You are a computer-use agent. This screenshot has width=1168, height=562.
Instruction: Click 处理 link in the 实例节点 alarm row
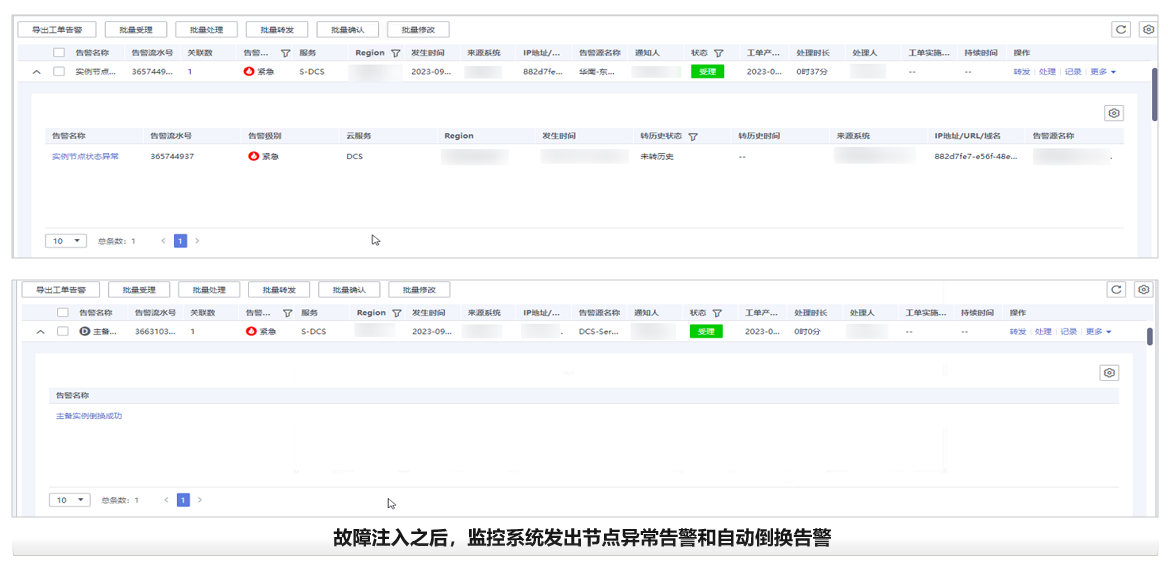pos(1047,72)
